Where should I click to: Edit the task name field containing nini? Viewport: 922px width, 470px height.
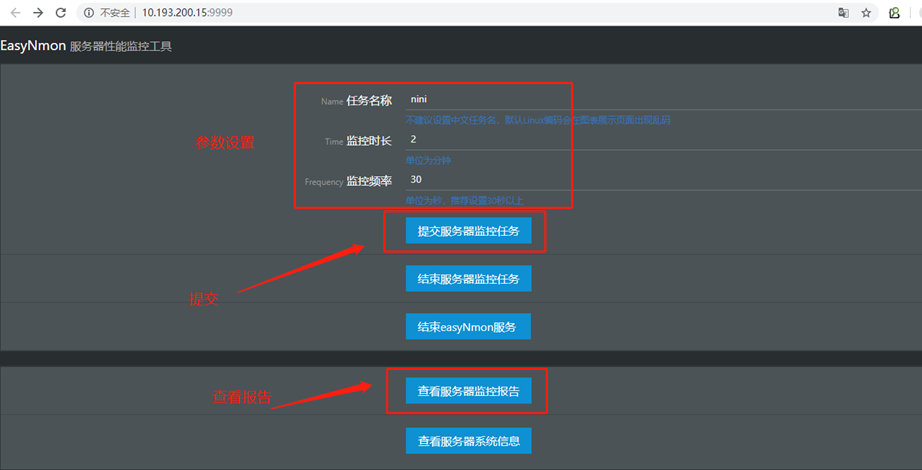coord(664,99)
